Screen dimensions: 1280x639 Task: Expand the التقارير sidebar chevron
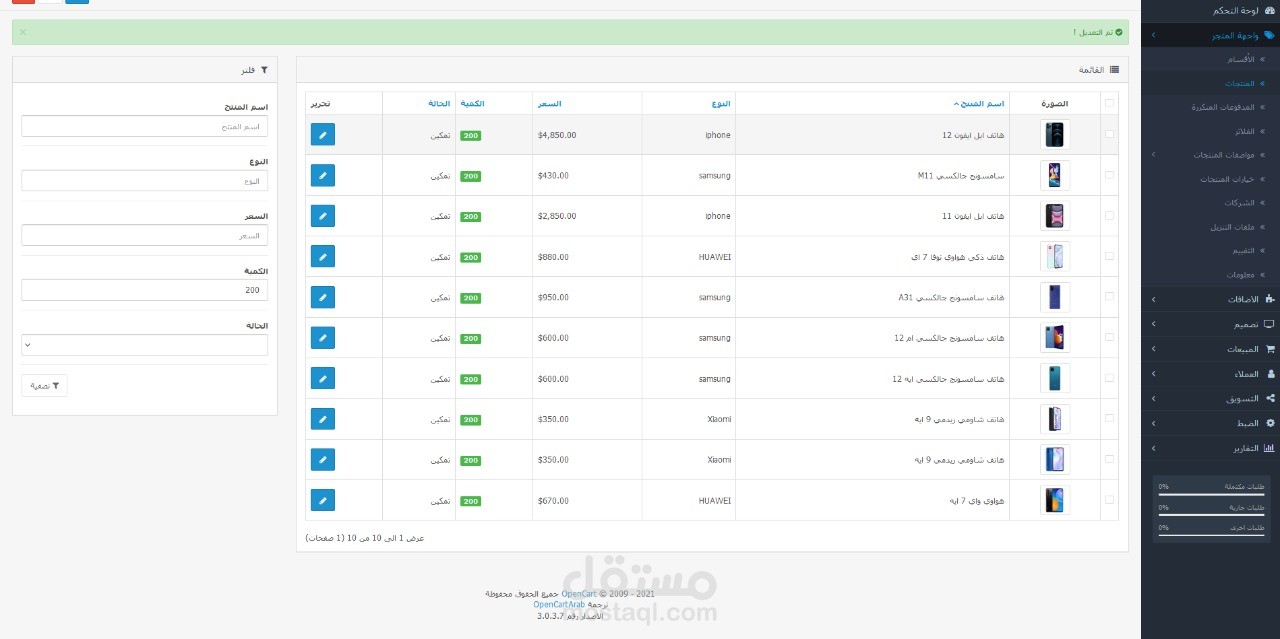tap(1153, 448)
